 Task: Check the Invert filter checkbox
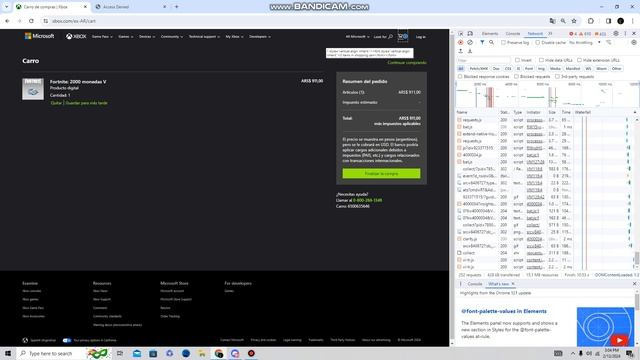click(517, 60)
